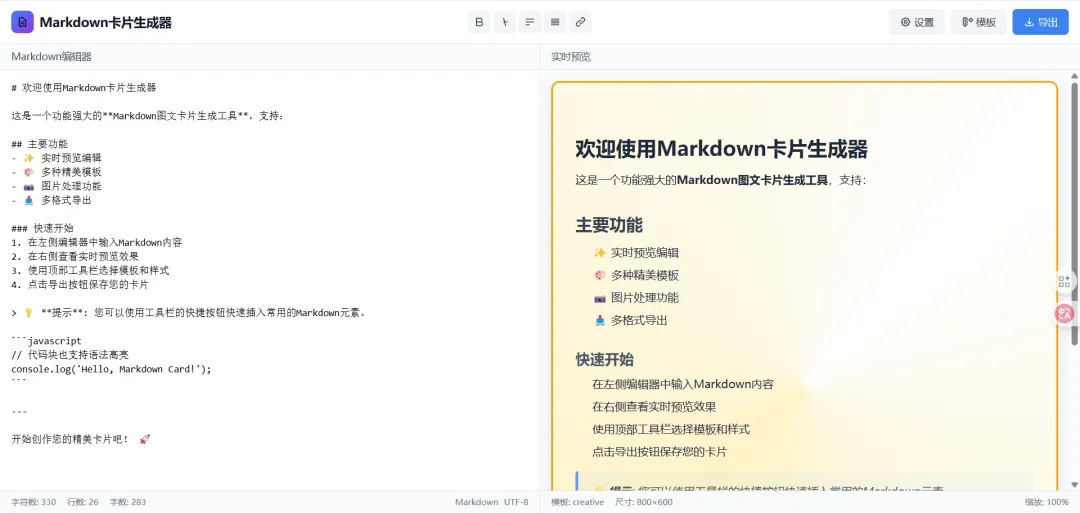This screenshot has height=513, width=1080.
Task: Click the editor line starting with '```javascript'
Action: pos(46,340)
